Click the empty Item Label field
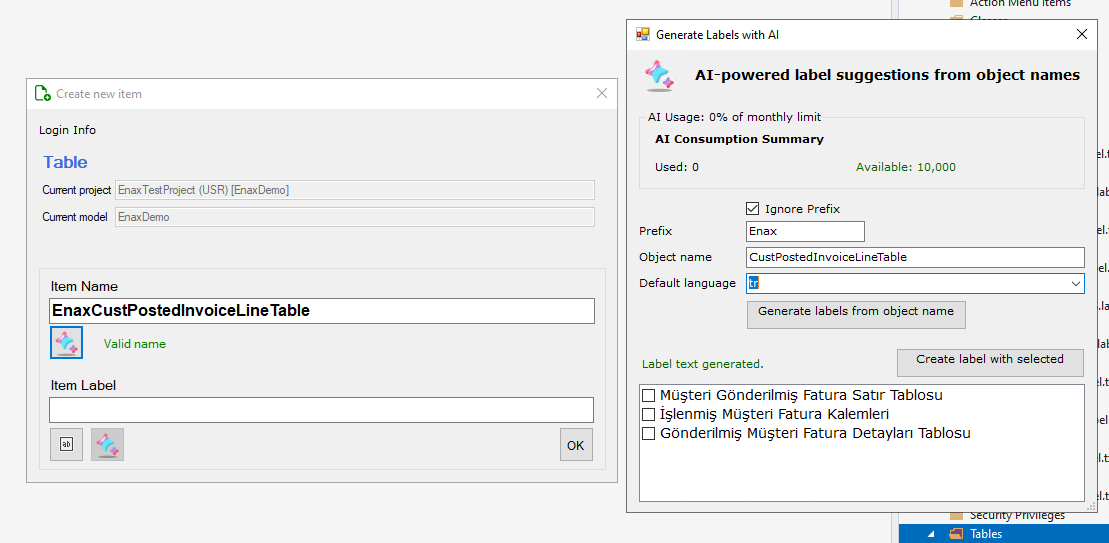1109x543 pixels. click(x=321, y=410)
